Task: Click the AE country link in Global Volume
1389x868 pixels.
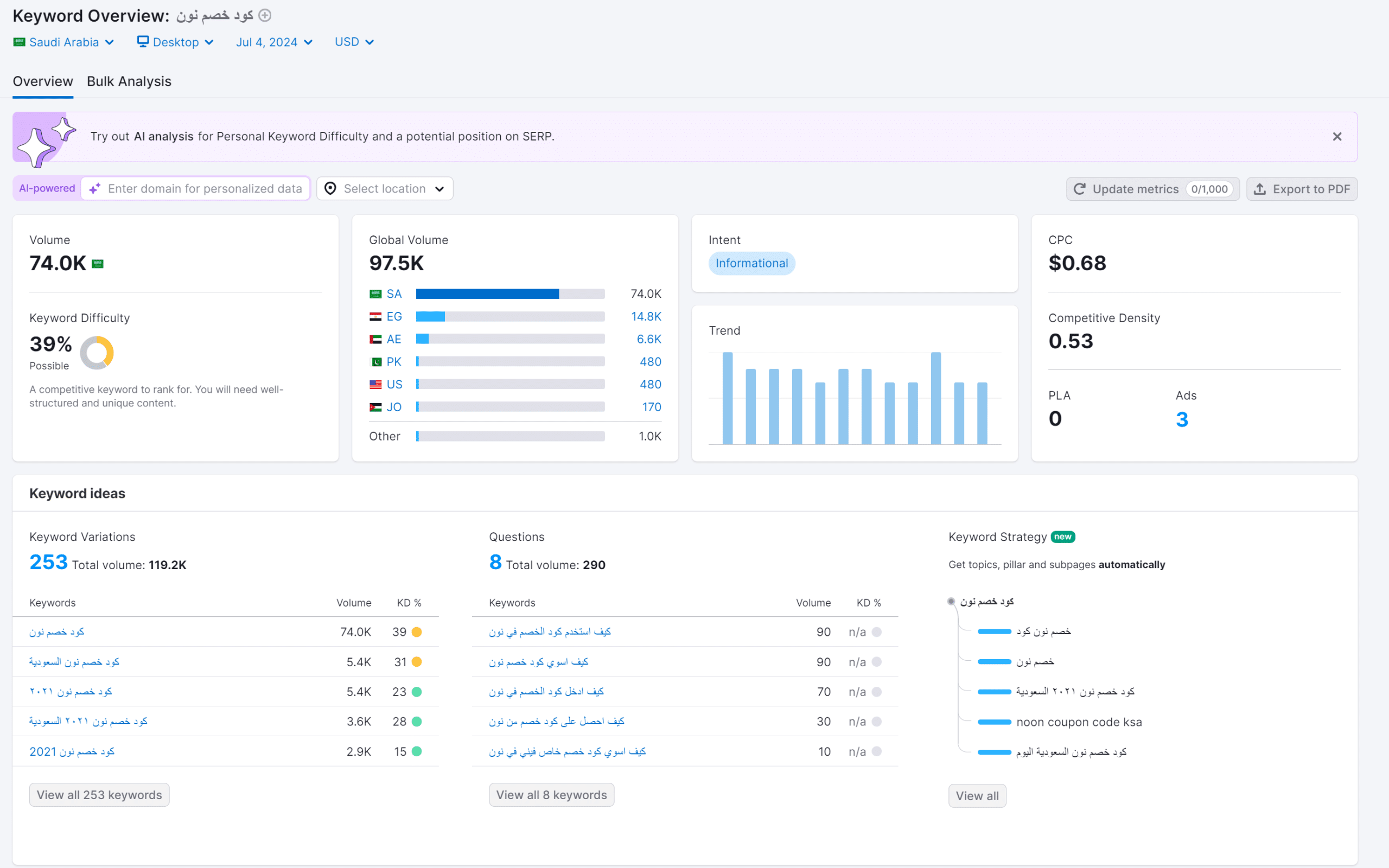Action: pyautogui.click(x=394, y=339)
